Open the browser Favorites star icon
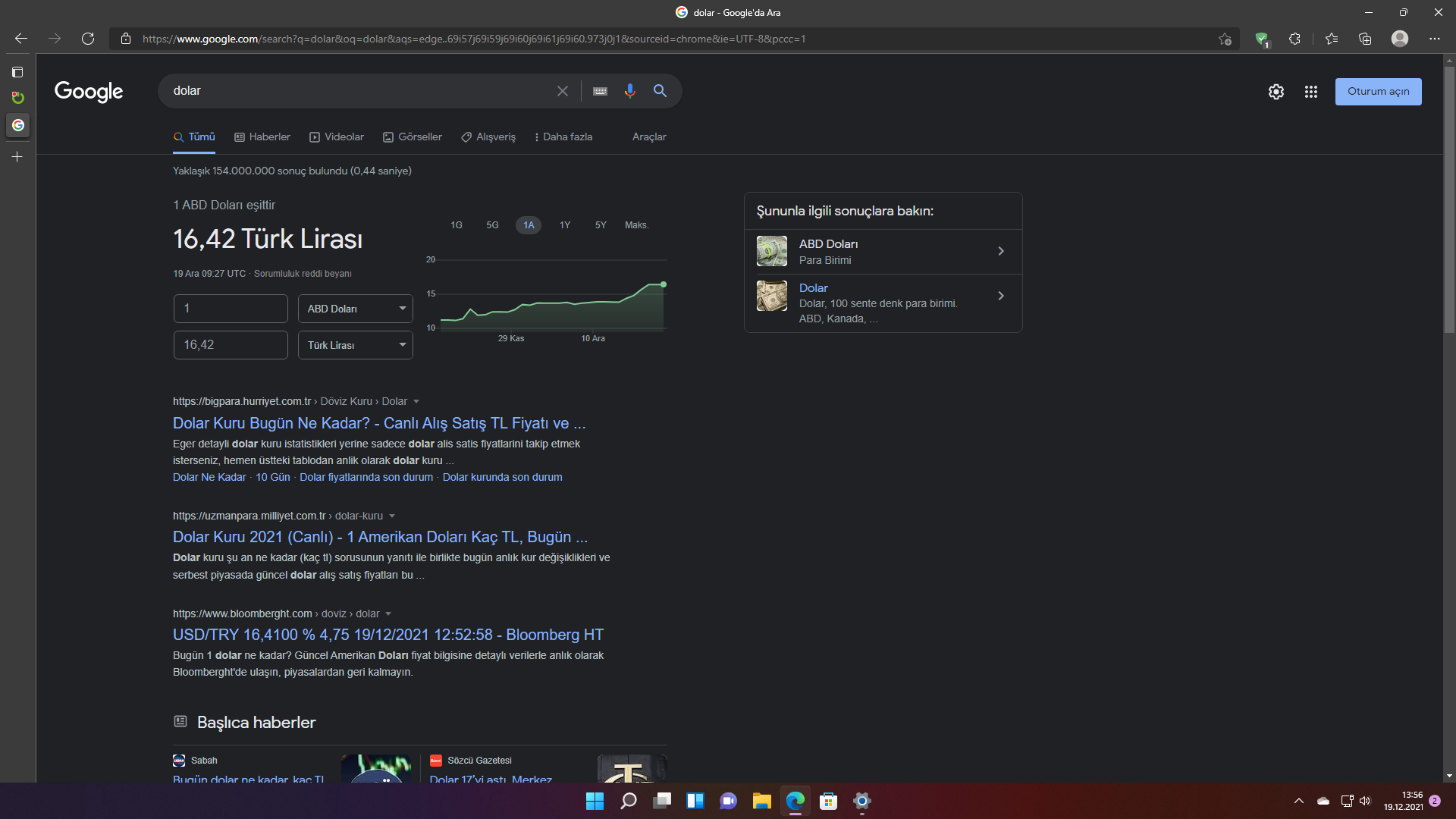Viewport: 1456px width, 819px height. tap(1331, 39)
